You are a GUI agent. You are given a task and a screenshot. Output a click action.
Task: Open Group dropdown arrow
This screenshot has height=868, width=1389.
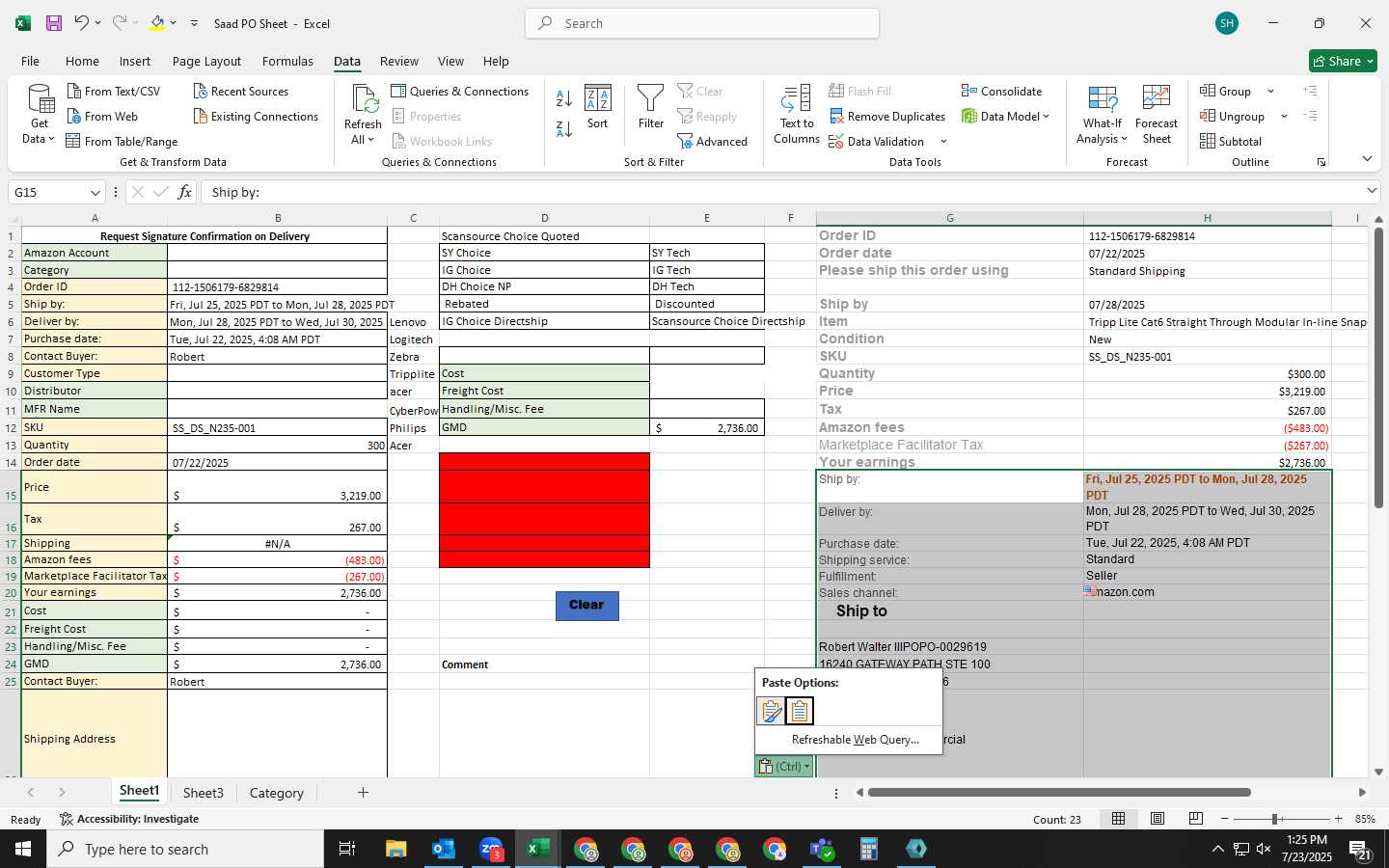tap(1270, 91)
